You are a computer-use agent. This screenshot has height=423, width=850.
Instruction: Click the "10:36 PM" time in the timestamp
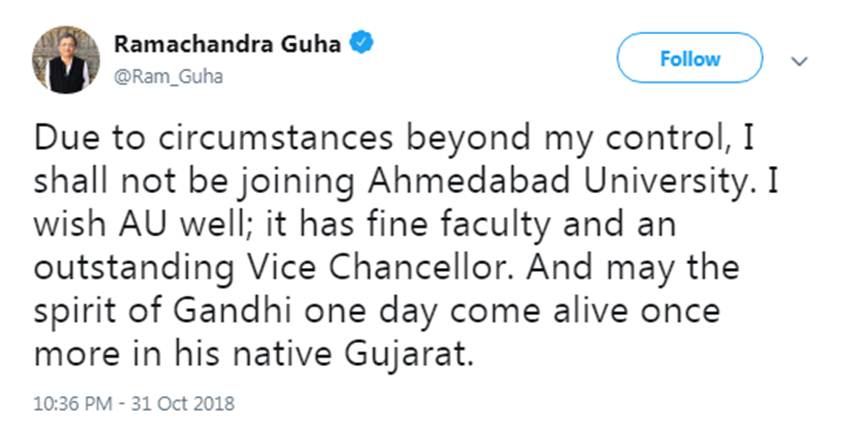click(x=70, y=404)
